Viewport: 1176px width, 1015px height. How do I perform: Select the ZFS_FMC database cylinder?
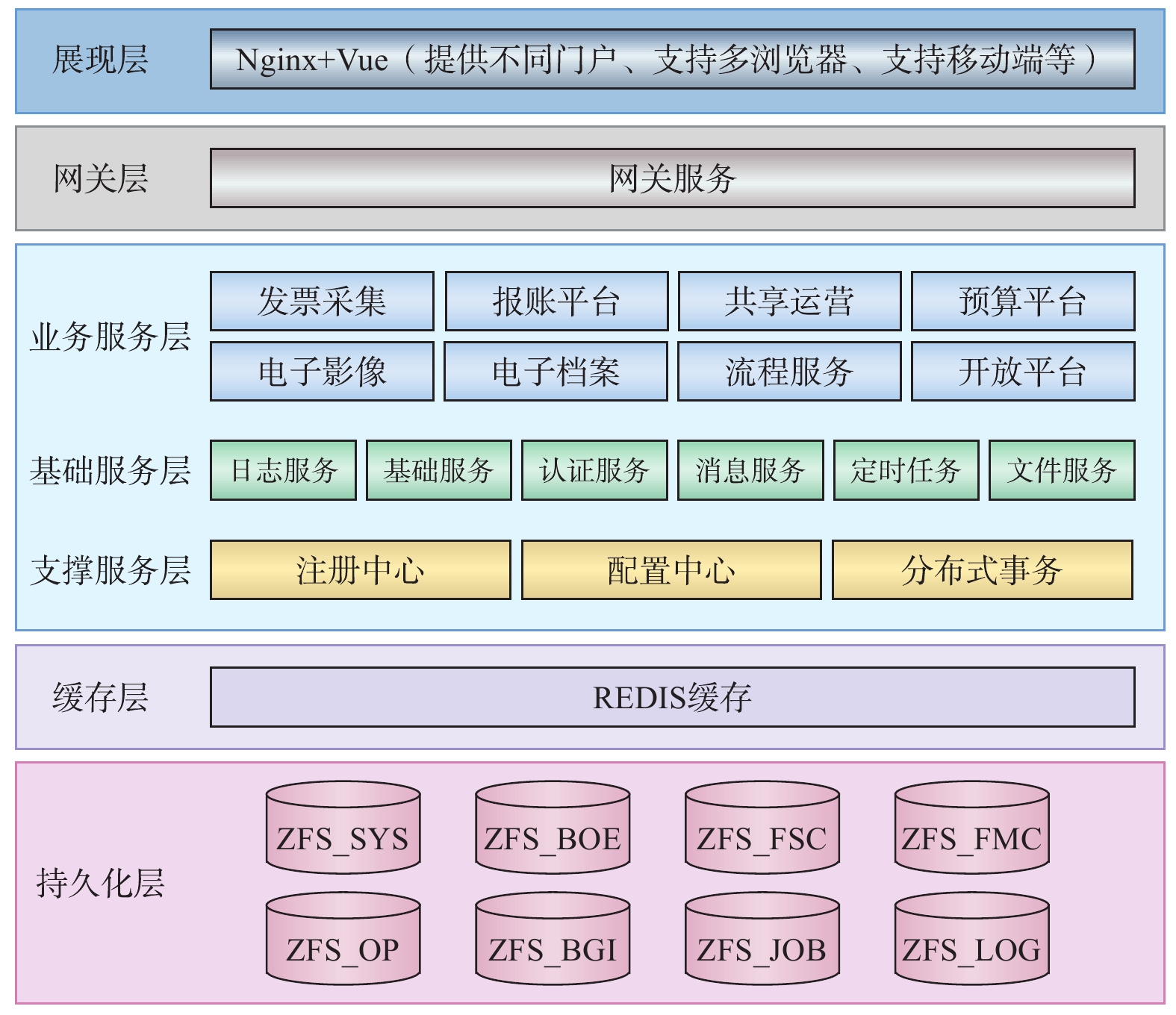971,828
